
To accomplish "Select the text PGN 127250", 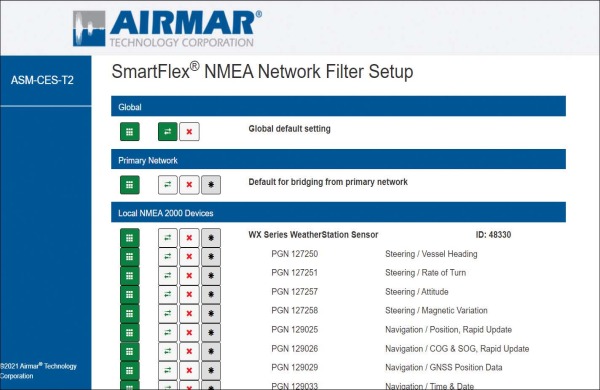I will (295, 254).
